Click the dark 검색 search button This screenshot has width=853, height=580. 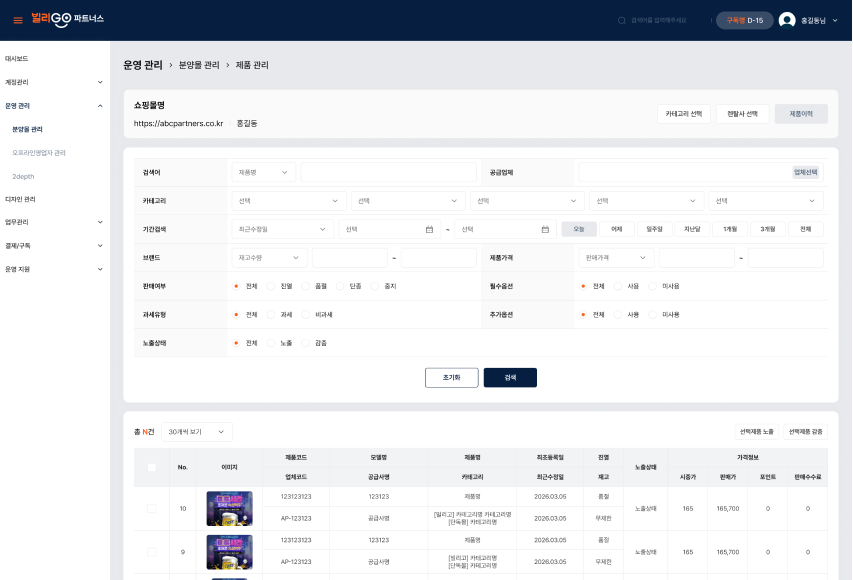(510, 378)
